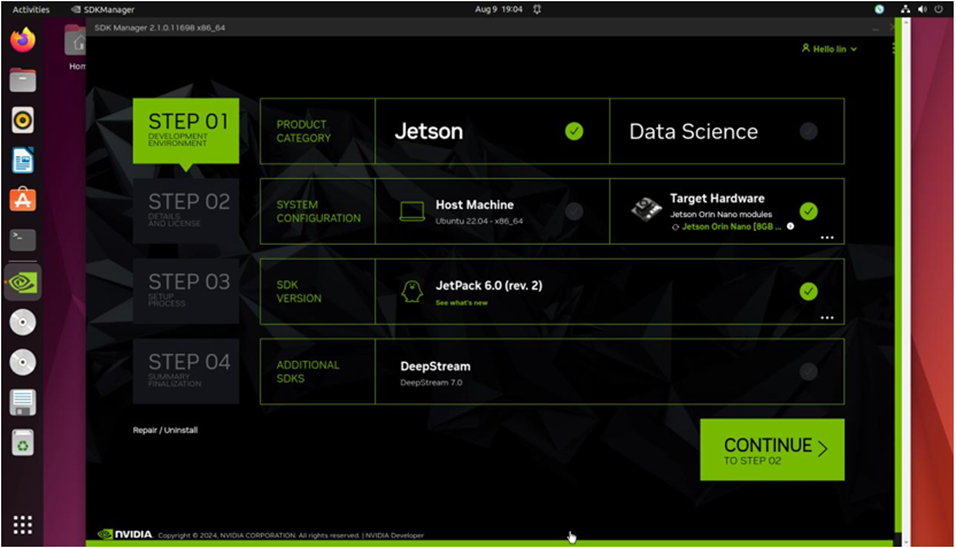Screen dimensions: 956x548
Task: Open the Activities overview
Action: pos(31,9)
